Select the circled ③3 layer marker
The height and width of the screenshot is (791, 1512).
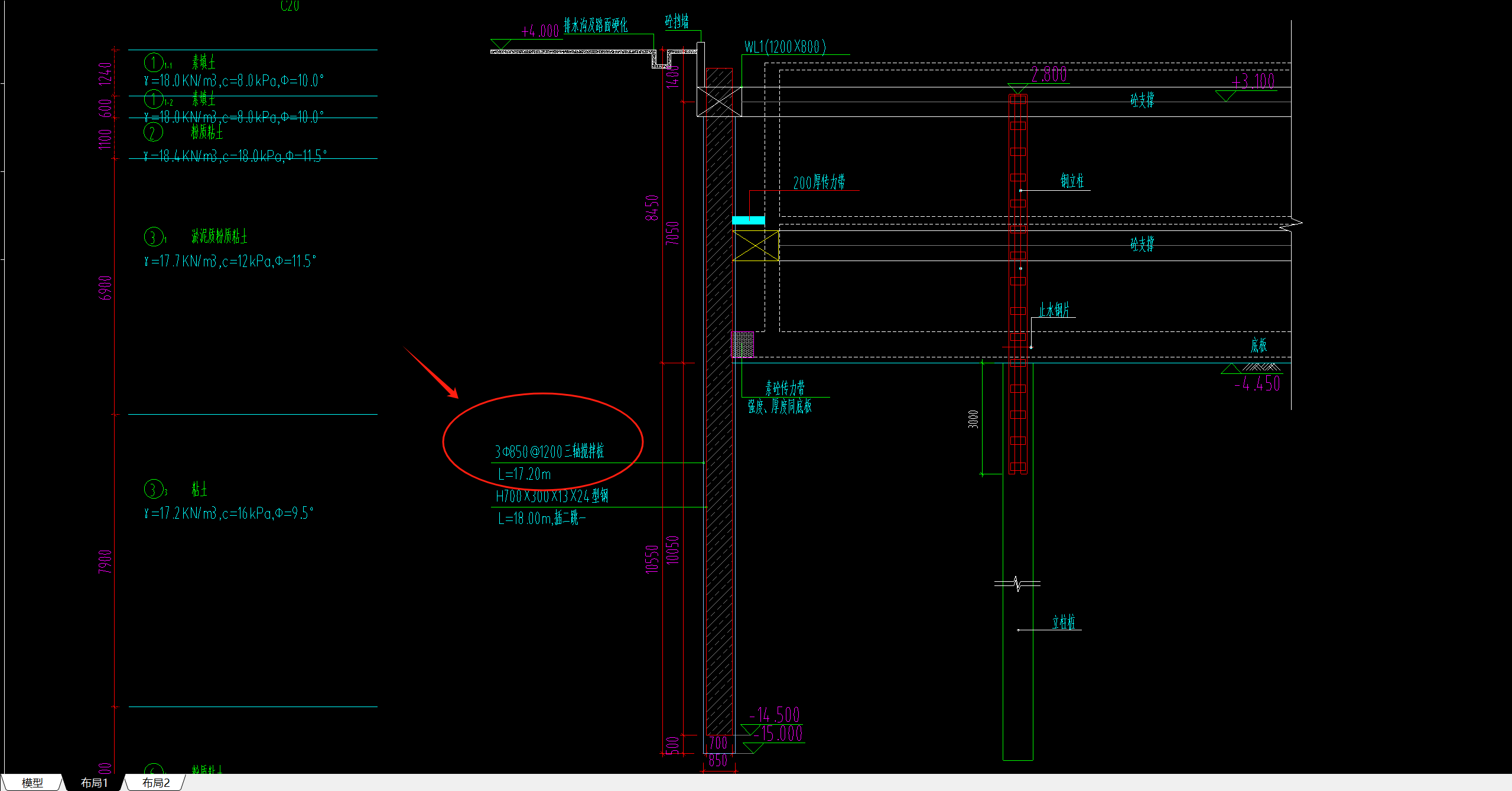(x=154, y=489)
